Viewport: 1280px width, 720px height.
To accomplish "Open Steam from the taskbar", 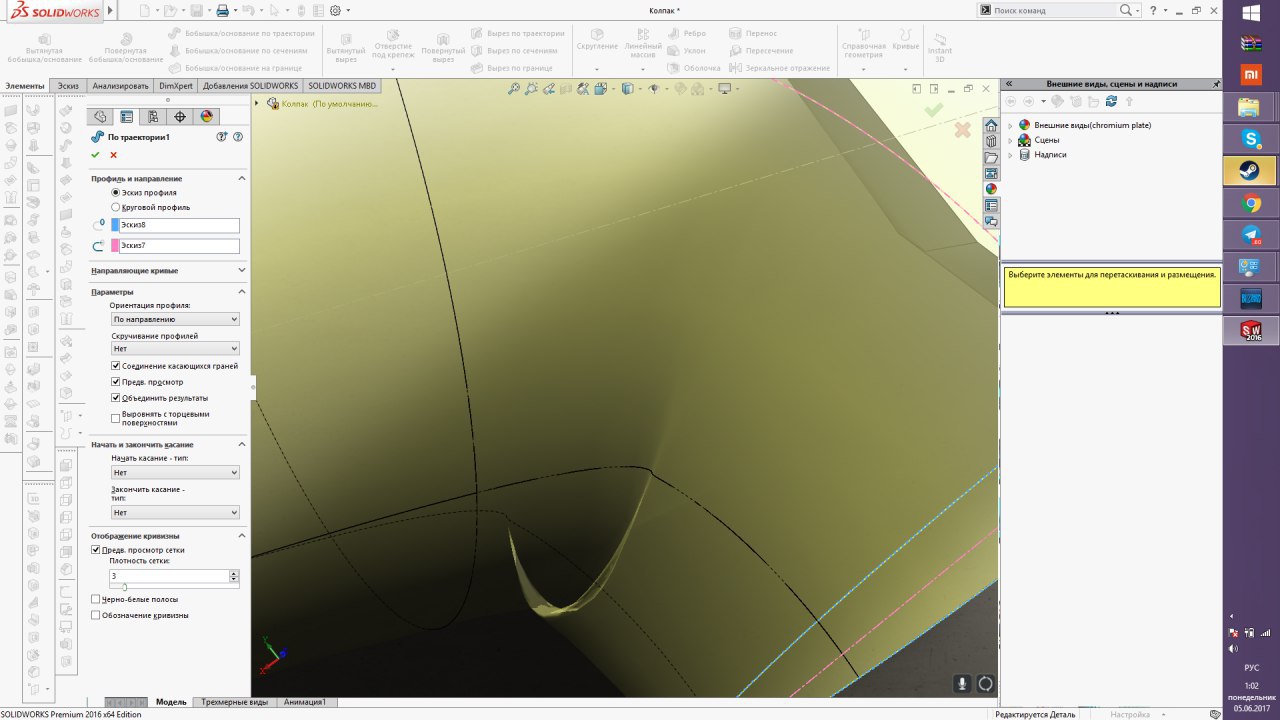I will coord(1250,171).
